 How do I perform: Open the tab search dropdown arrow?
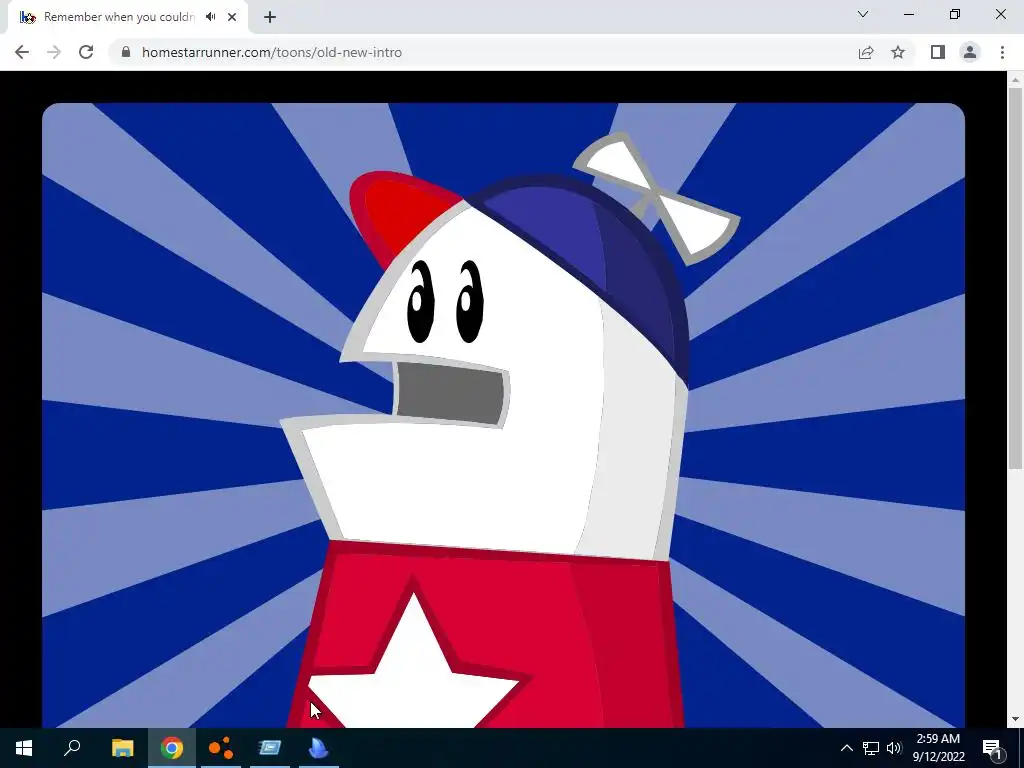(863, 14)
